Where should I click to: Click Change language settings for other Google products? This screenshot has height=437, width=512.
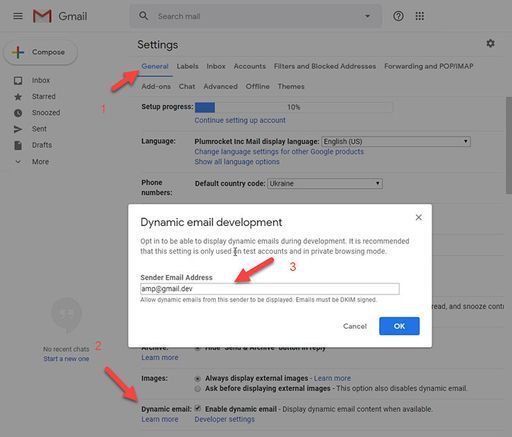[279, 152]
